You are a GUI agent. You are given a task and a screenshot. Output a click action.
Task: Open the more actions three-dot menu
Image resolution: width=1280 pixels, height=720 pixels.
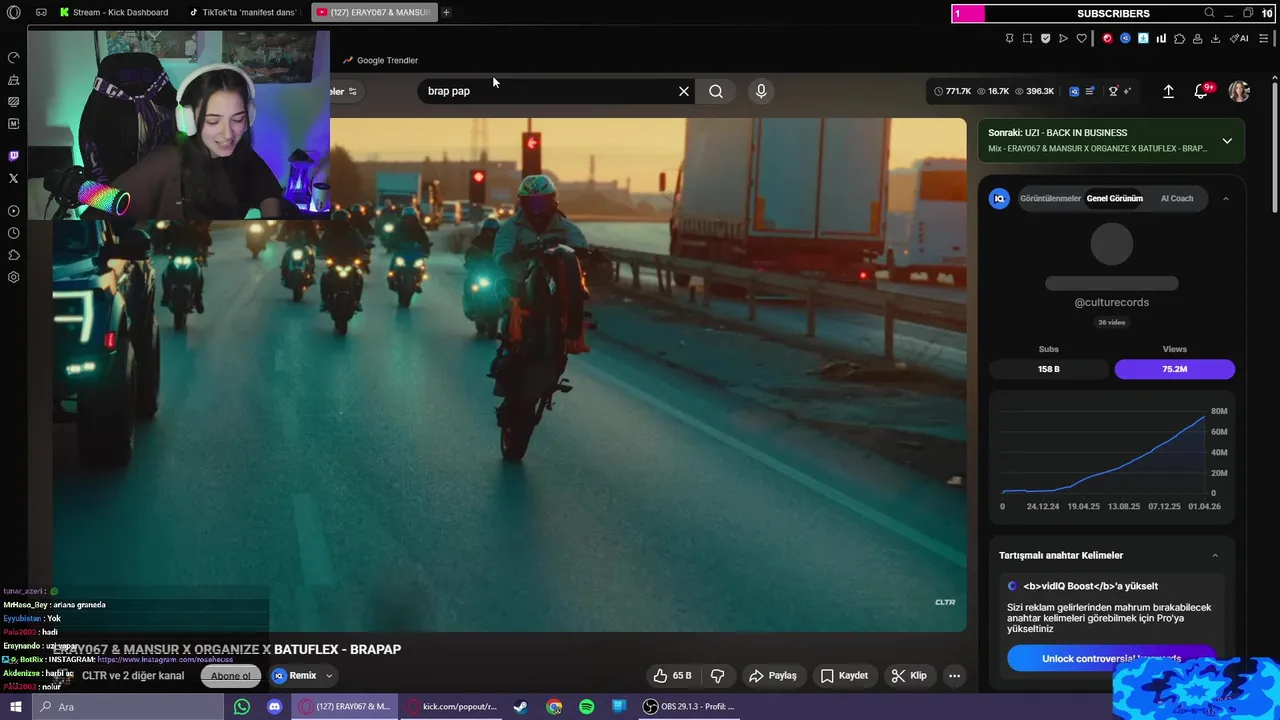[x=954, y=676]
